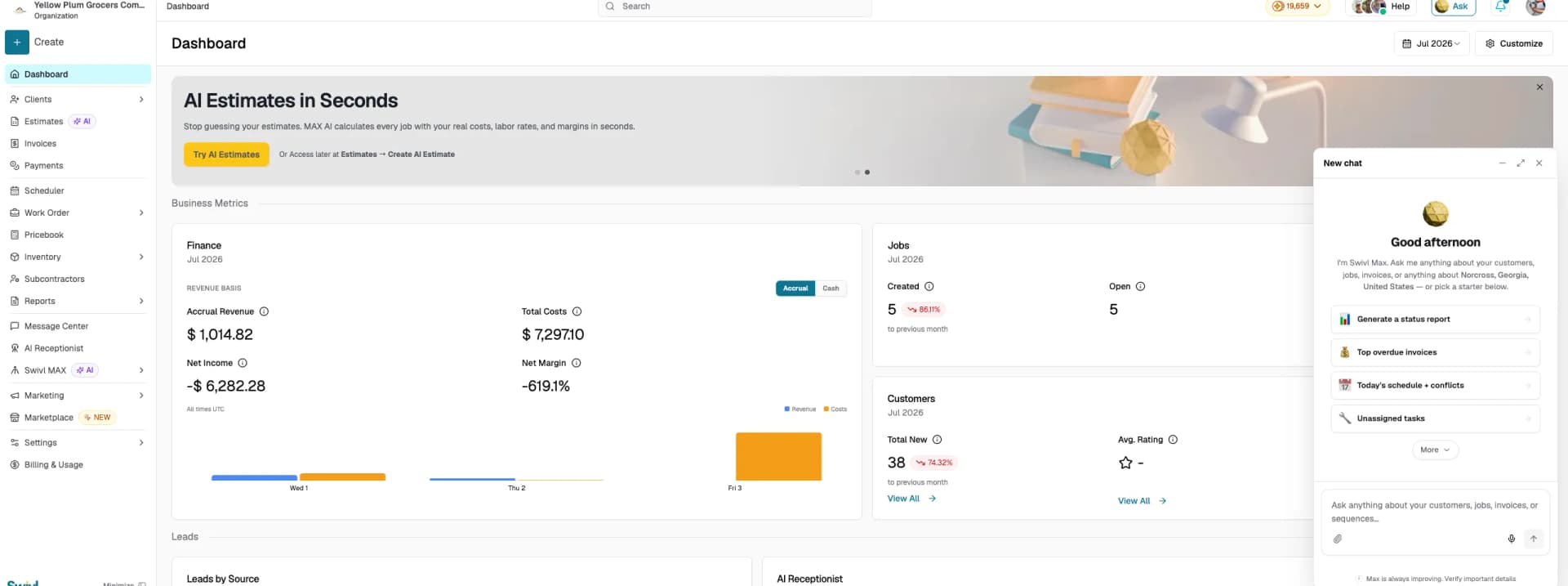Select Accrual revenue basis
This screenshot has height=586, width=1568.
pos(795,289)
